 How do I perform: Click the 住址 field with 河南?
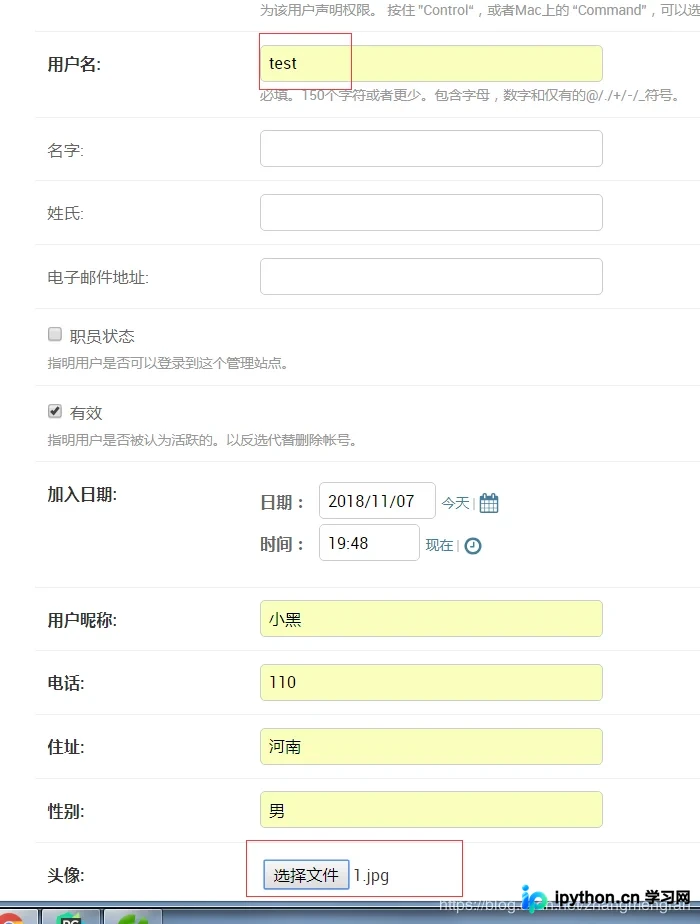coord(431,747)
